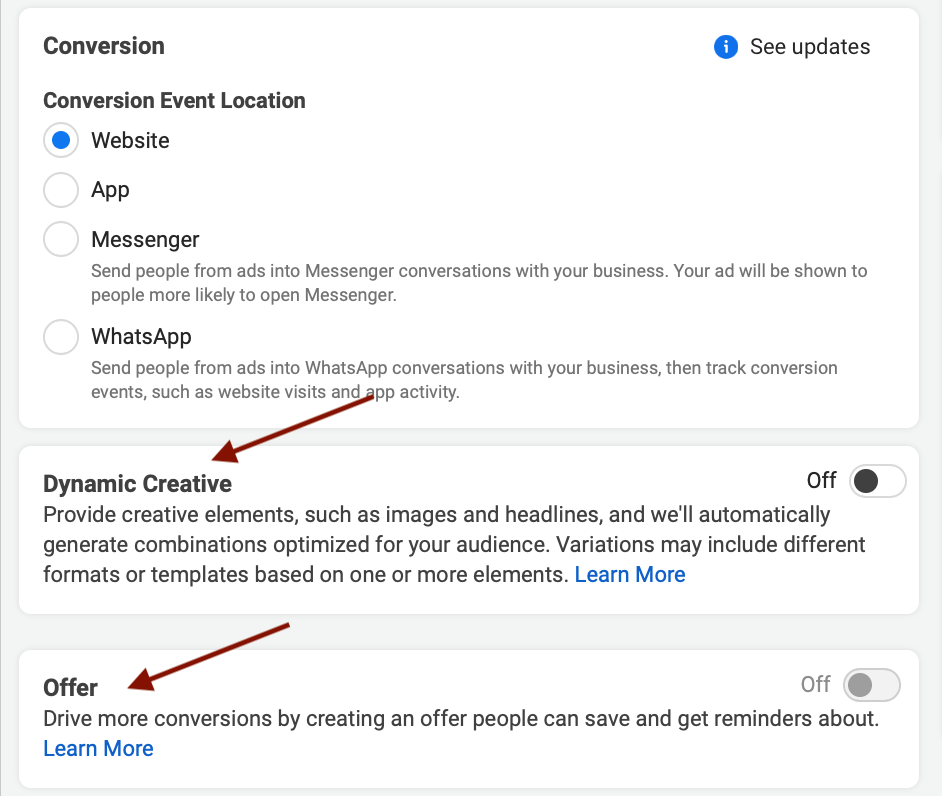
Task: Click the Dynamic Creative section heading
Action: [137, 484]
